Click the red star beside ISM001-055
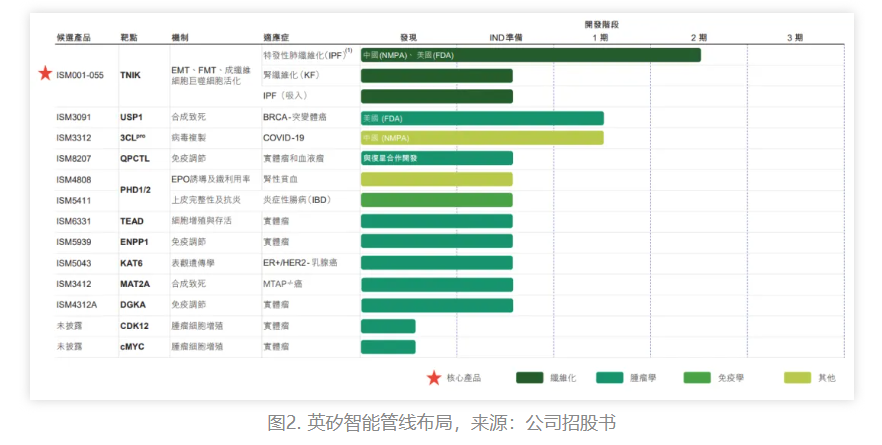The height and width of the screenshot is (445, 882). click(44, 74)
